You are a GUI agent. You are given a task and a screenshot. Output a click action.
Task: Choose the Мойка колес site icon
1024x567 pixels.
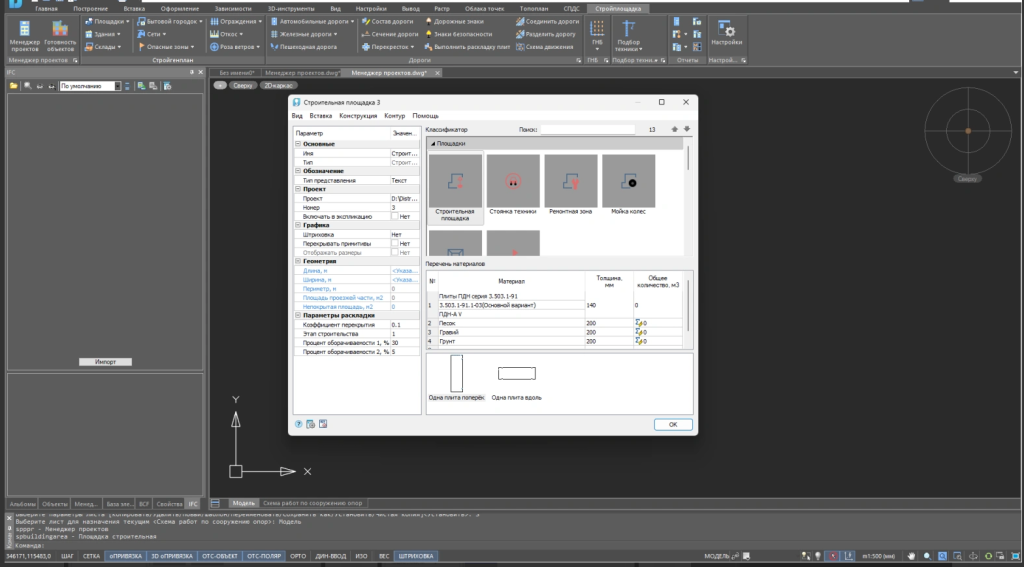coord(628,181)
